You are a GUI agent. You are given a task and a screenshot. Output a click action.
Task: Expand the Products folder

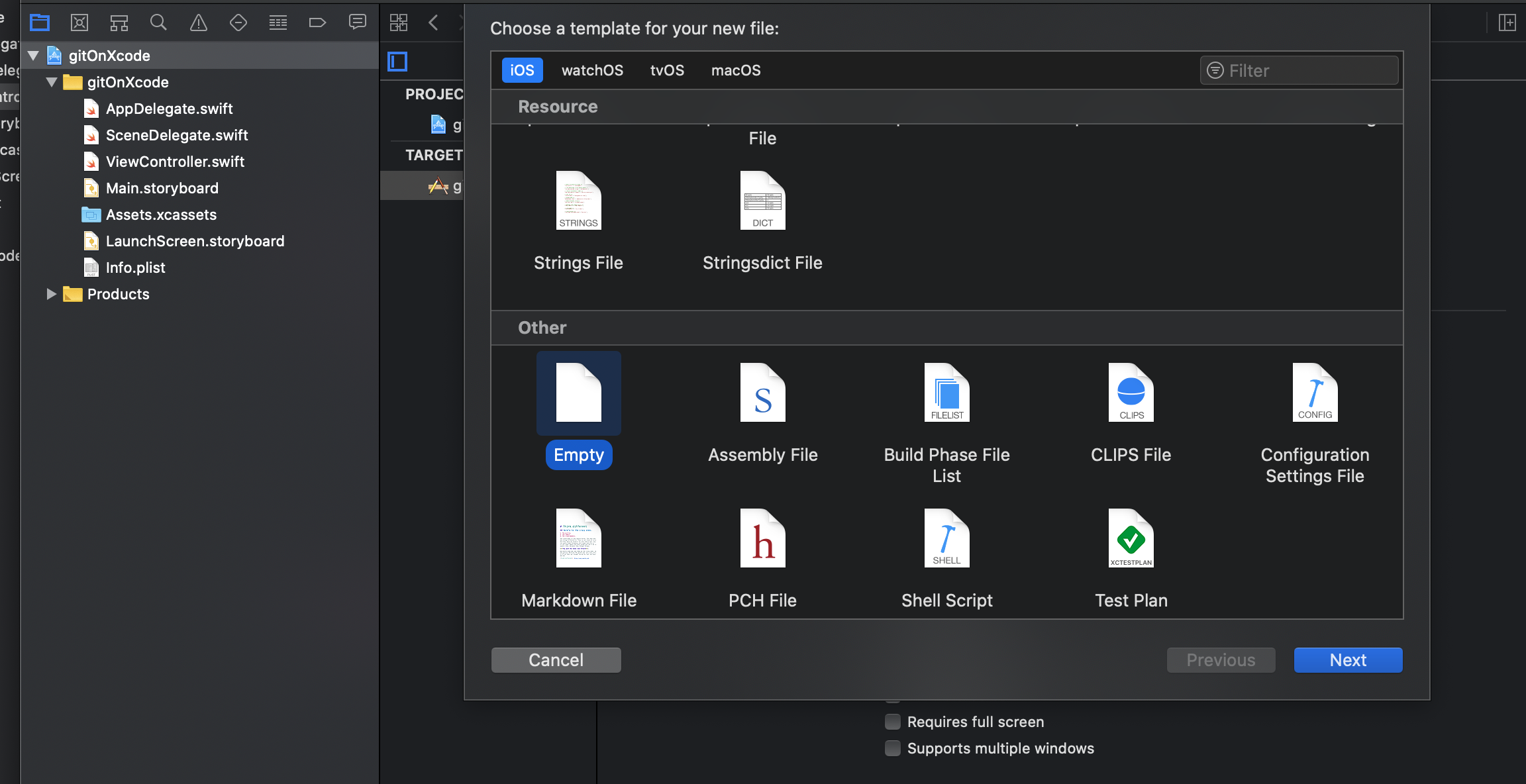tap(52, 294)
